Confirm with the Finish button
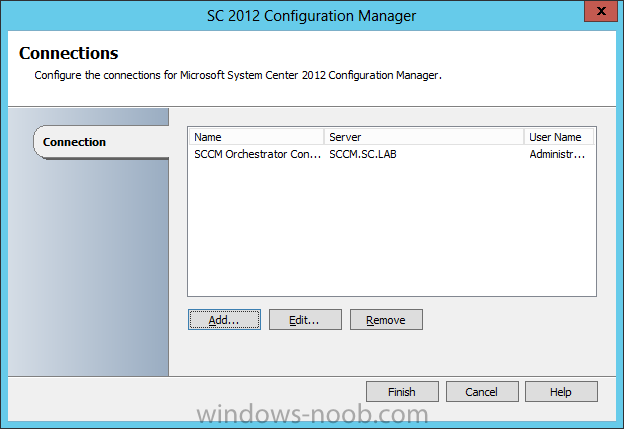Viewport: 624px width, 429px height. [402, 392]
